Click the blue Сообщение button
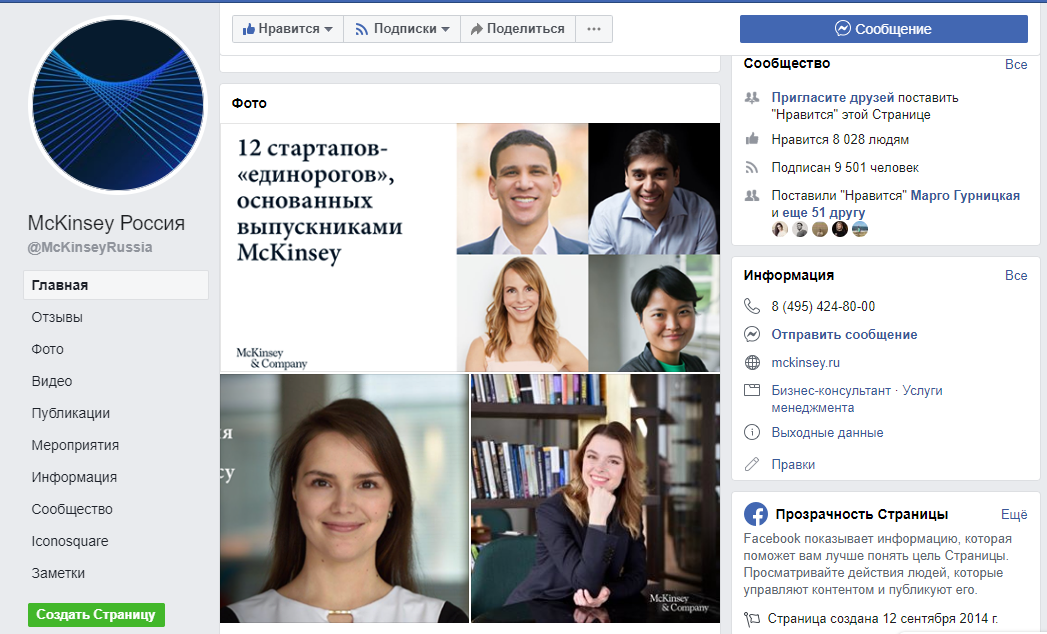 click(x=883, y=29)
